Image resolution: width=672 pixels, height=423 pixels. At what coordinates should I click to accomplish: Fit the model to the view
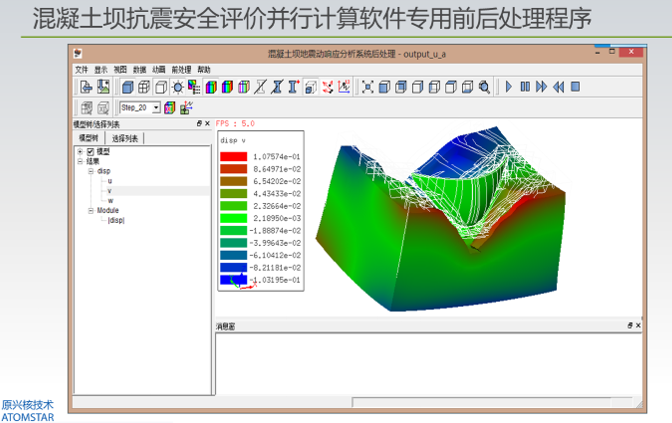367,87
